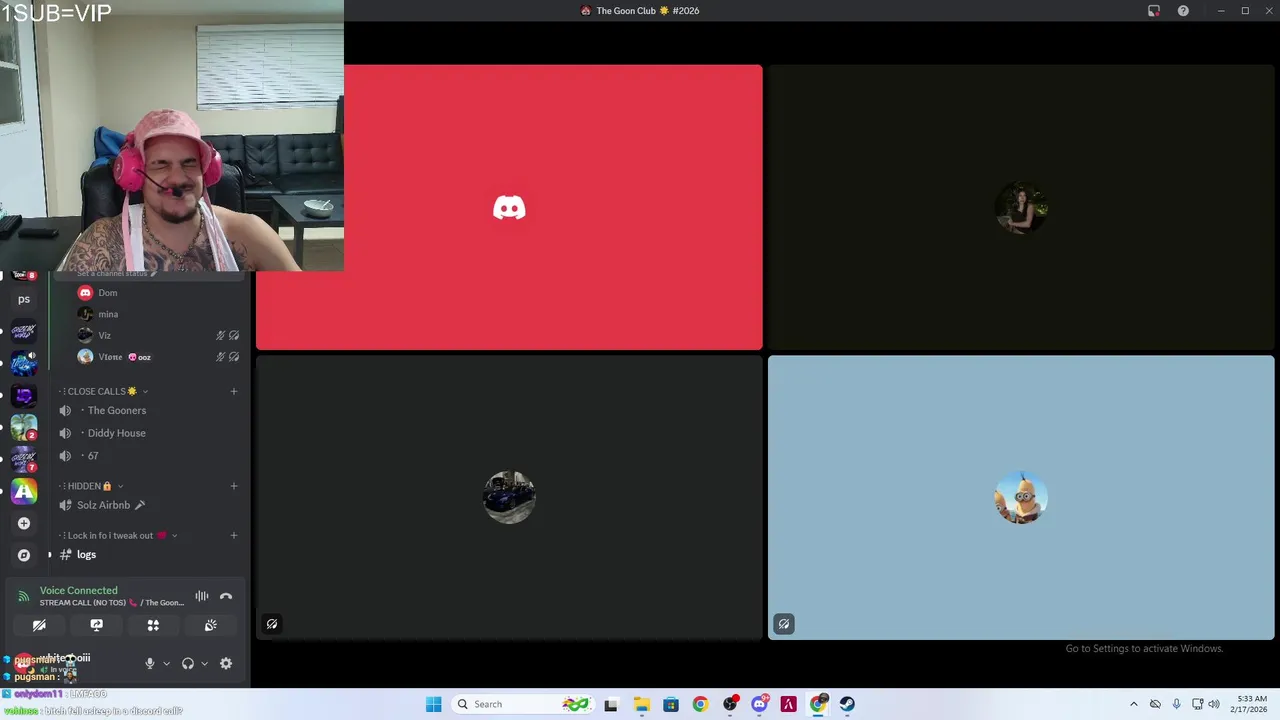Open Help question mark in title bar
This screenshot has height=720, width=1280.
pos(1183,11)
